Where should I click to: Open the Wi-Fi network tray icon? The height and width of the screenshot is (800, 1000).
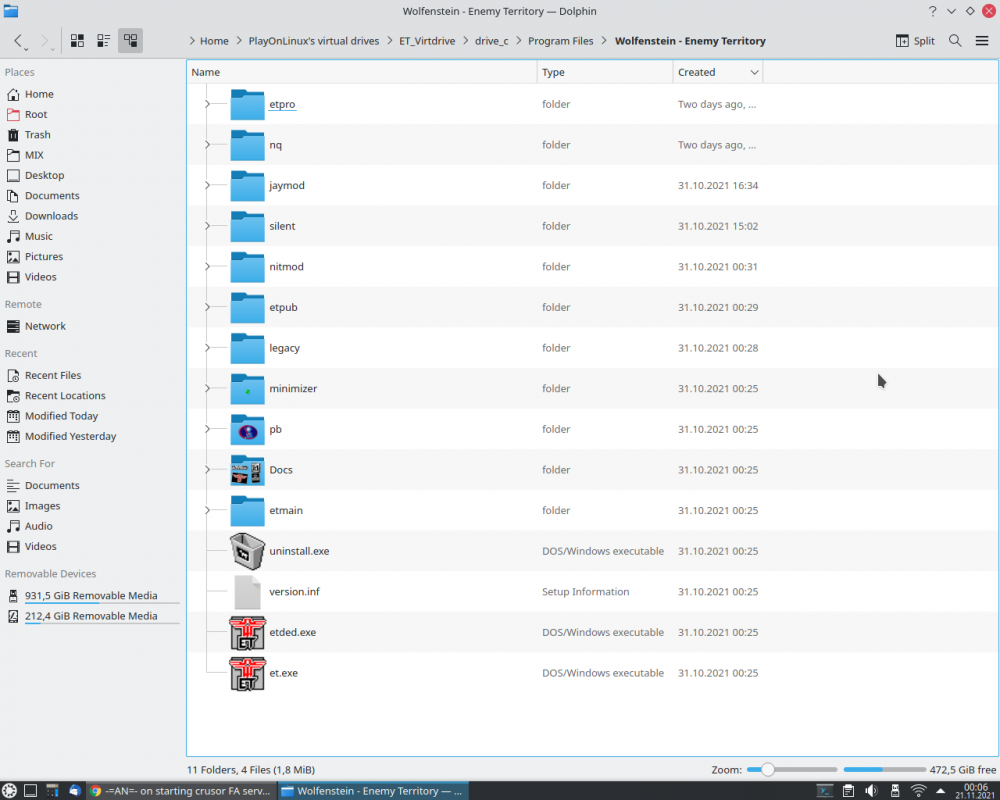(918, 791)
